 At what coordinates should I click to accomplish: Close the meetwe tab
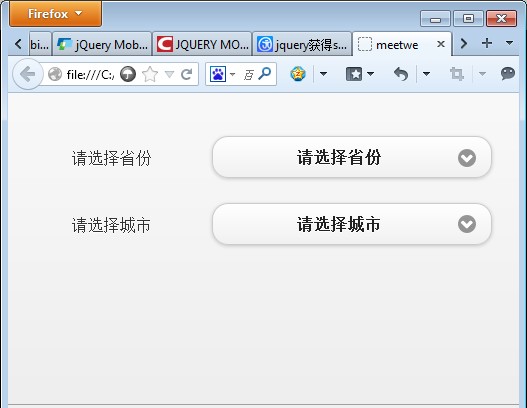tap(441, 44)
